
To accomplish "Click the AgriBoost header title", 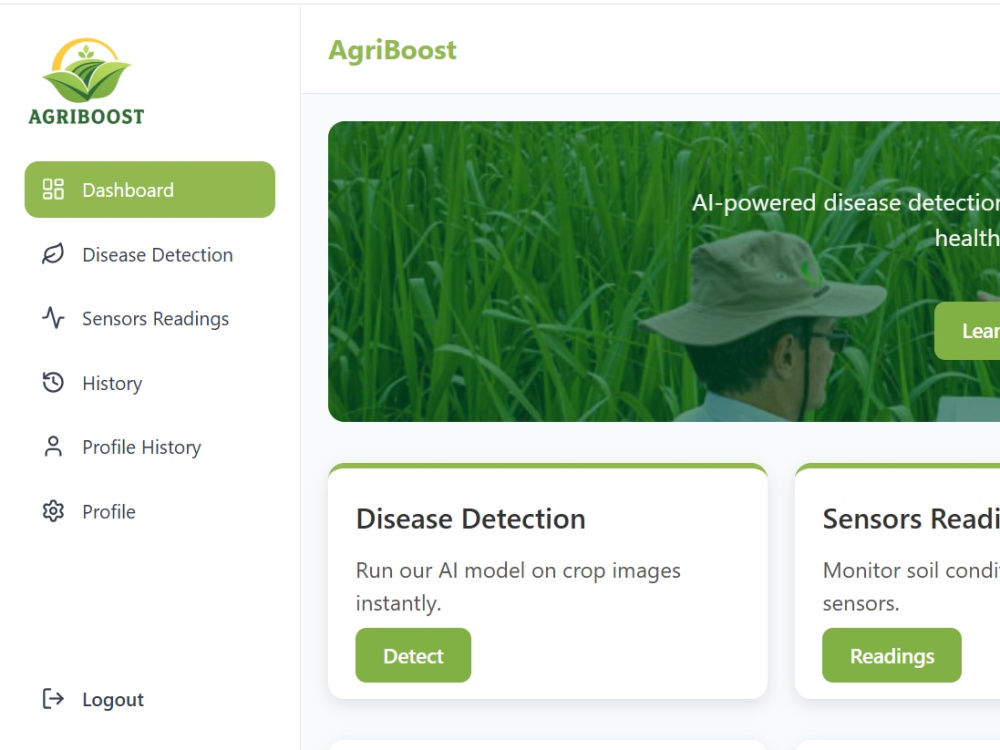I will [x=392, y=50].
